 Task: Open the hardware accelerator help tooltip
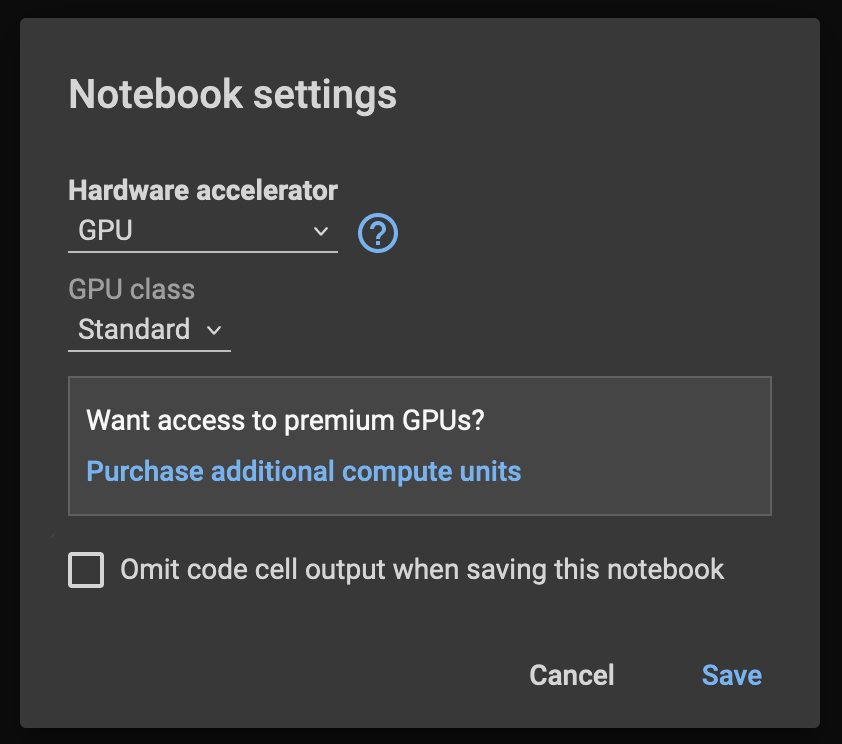pos(377,232)
